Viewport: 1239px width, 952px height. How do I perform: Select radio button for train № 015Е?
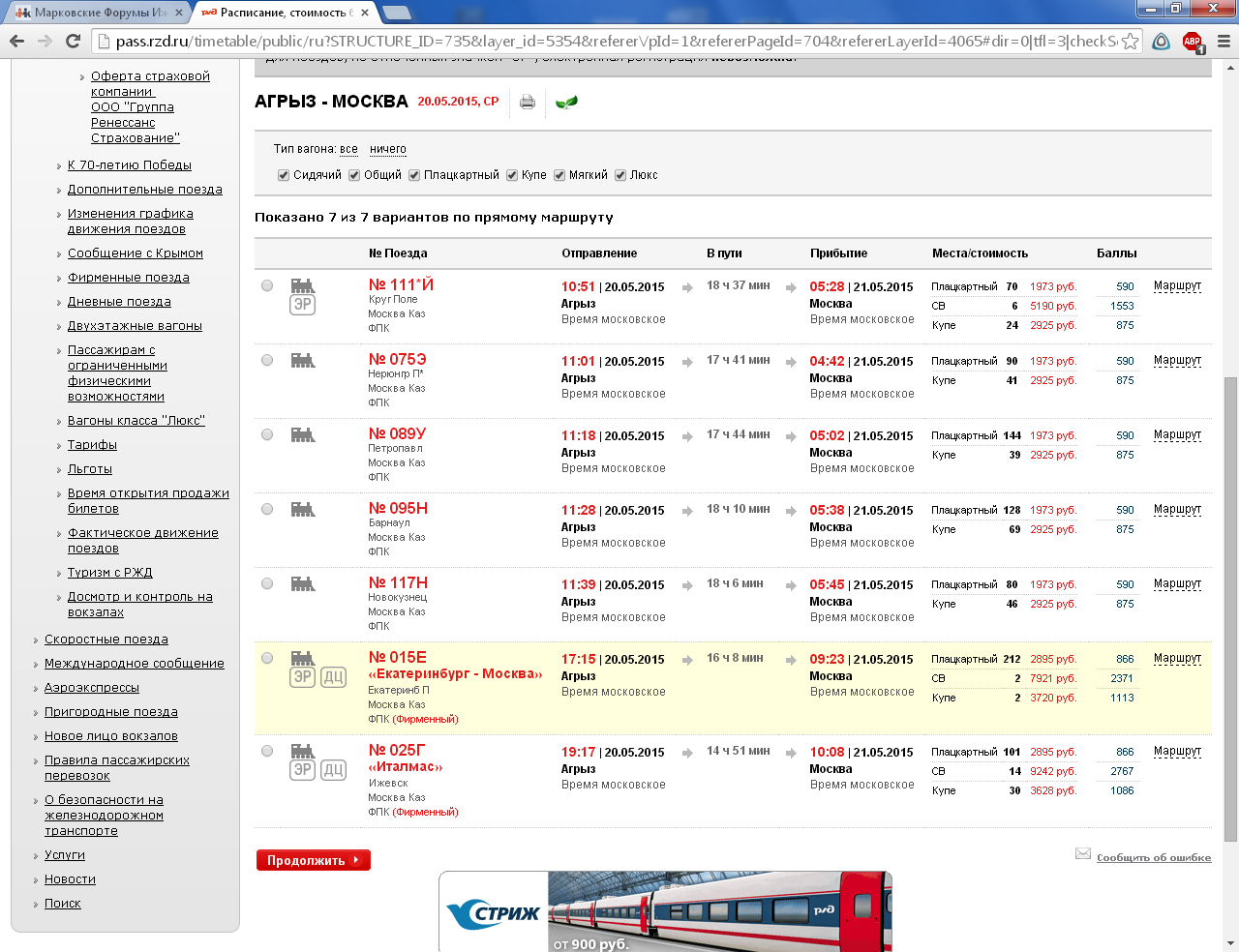[x=267, y=658]
